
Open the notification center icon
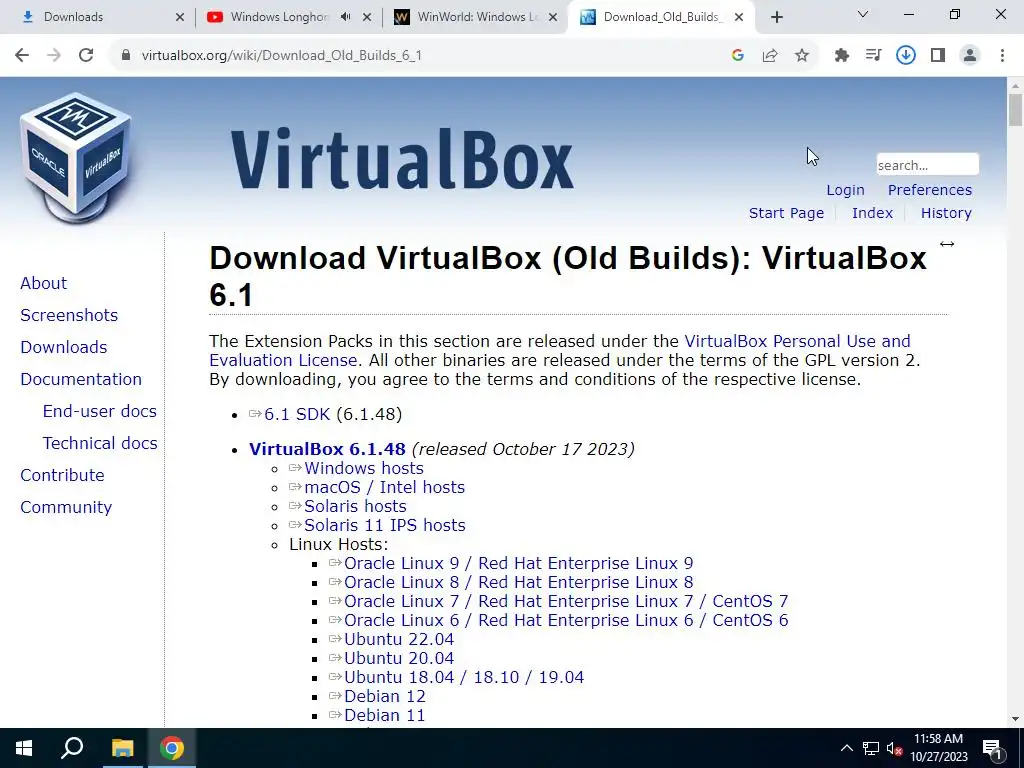pos(993,749)
